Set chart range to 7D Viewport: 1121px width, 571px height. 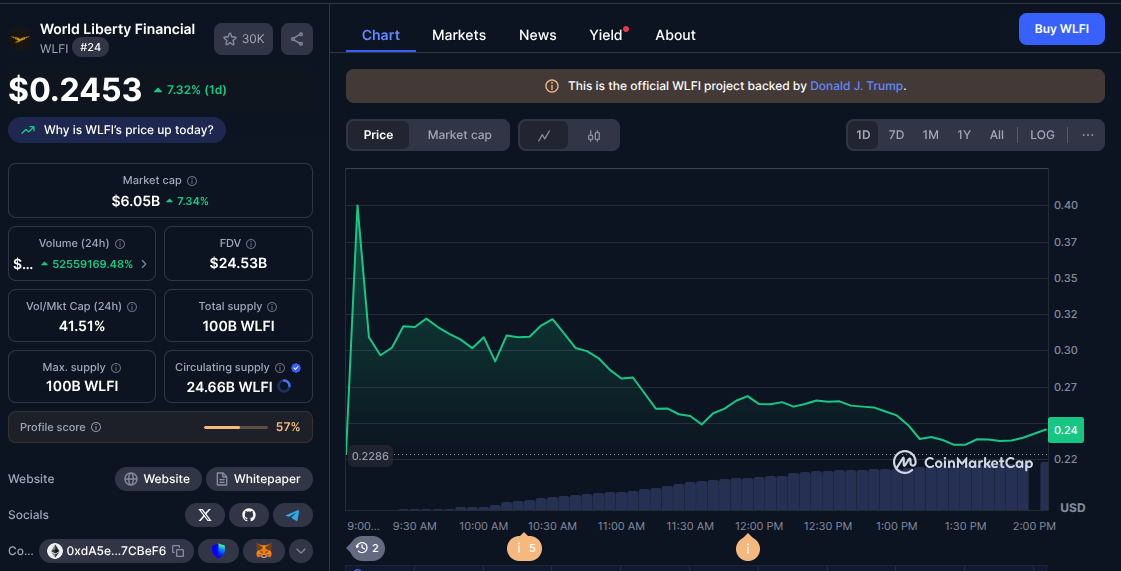[x=896, y=135]
